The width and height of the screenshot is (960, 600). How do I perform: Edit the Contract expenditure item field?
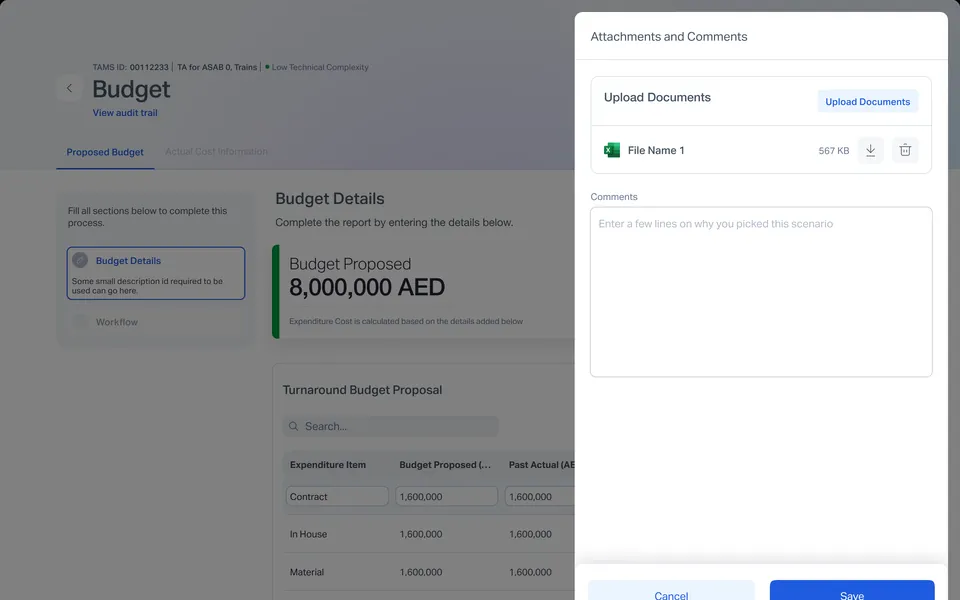tap(337, 497)
